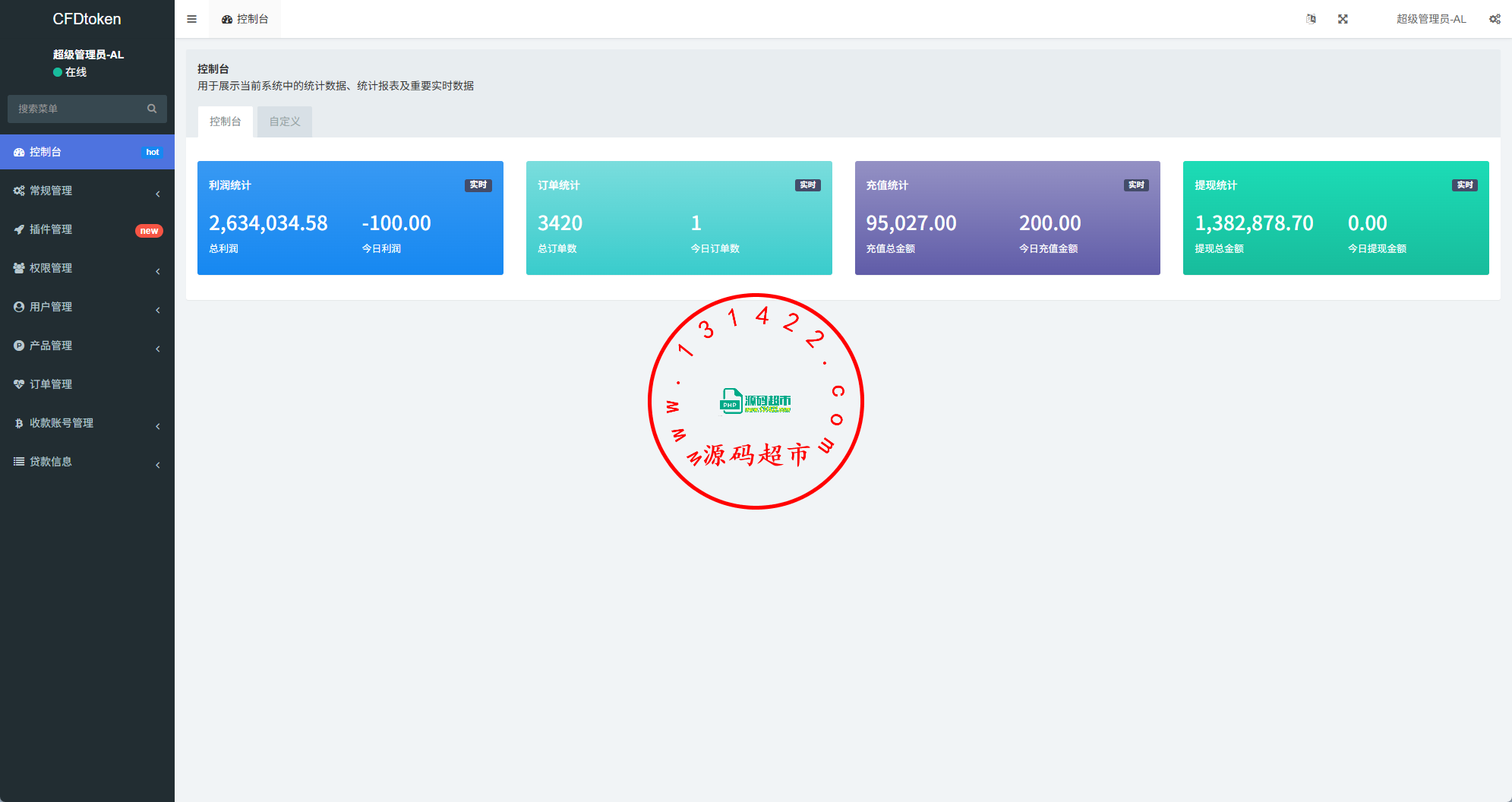The width and height of the screenshot is (1512, 802).
Task: Click the CFDtoken logo link
Action: (87, 19)
